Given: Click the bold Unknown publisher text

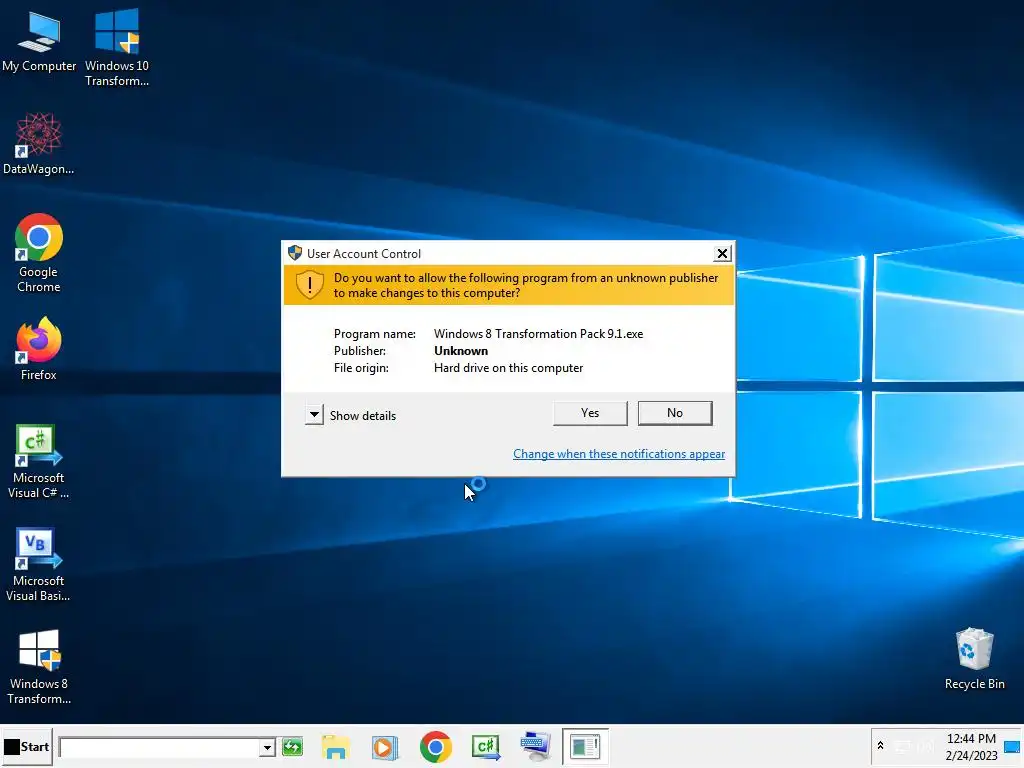Looking at the screenshot, I should click(x=460, y=351).
